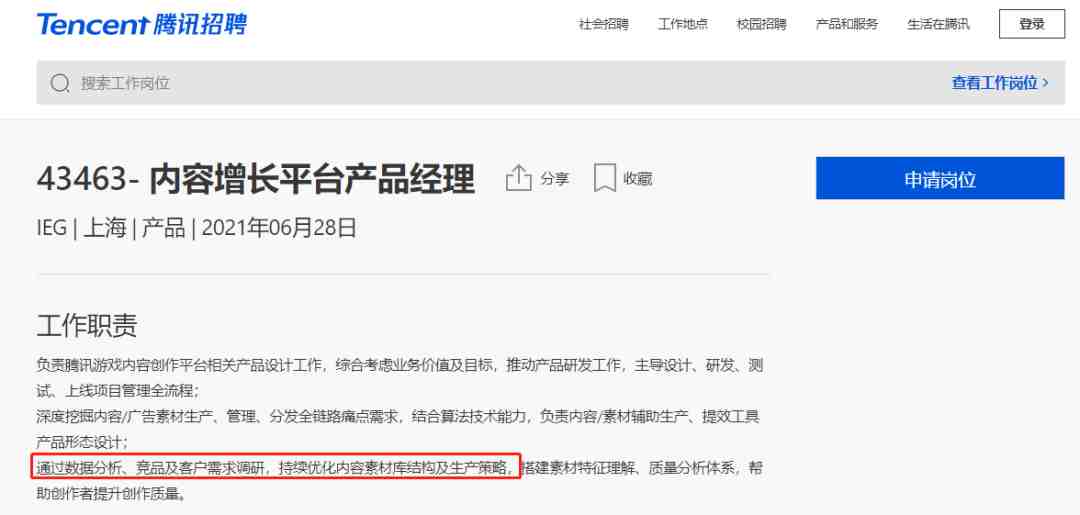Click the 工作职责 section heading

(x=87, y=325)
